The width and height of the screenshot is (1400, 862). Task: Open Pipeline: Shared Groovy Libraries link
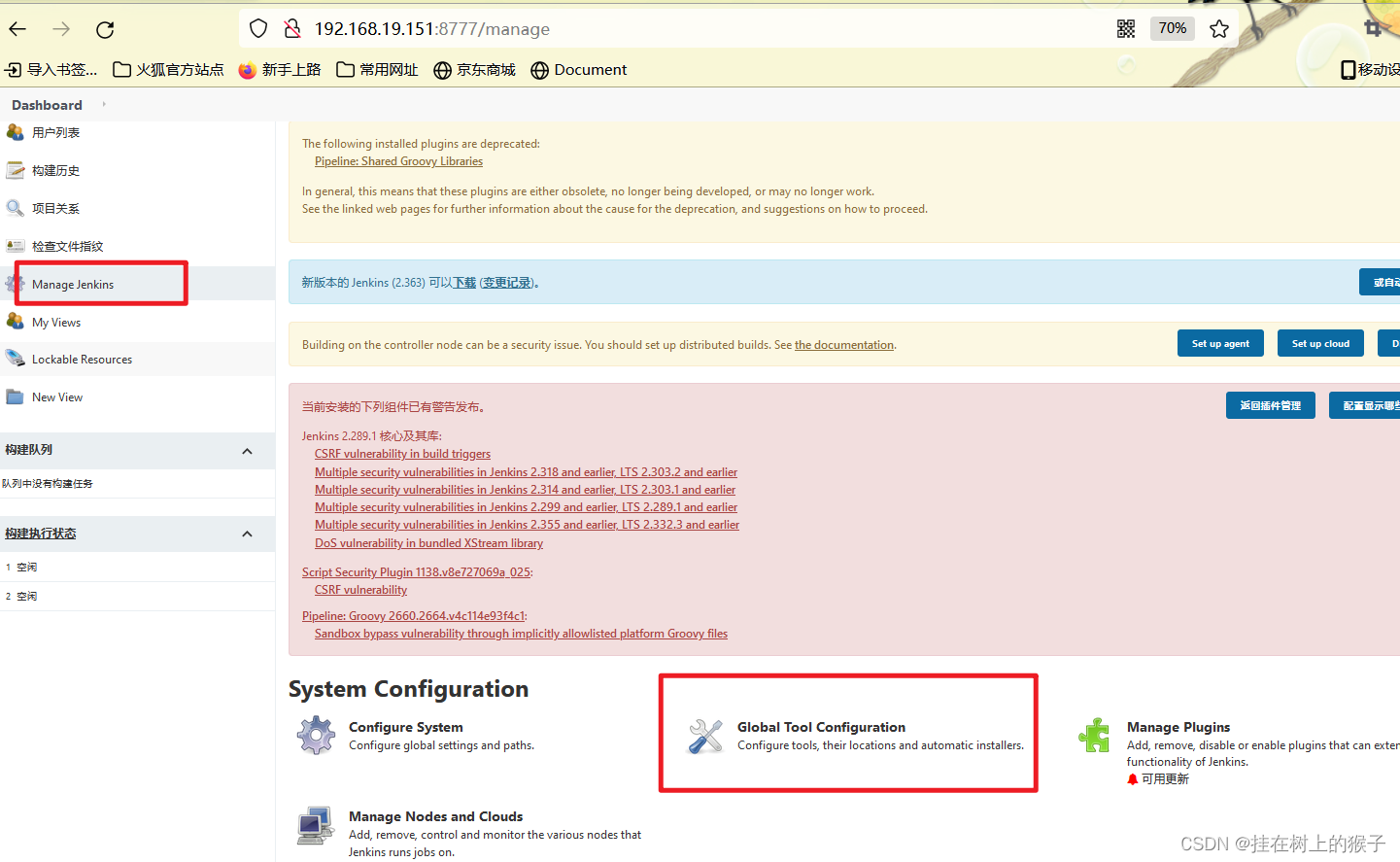[398, 161]
